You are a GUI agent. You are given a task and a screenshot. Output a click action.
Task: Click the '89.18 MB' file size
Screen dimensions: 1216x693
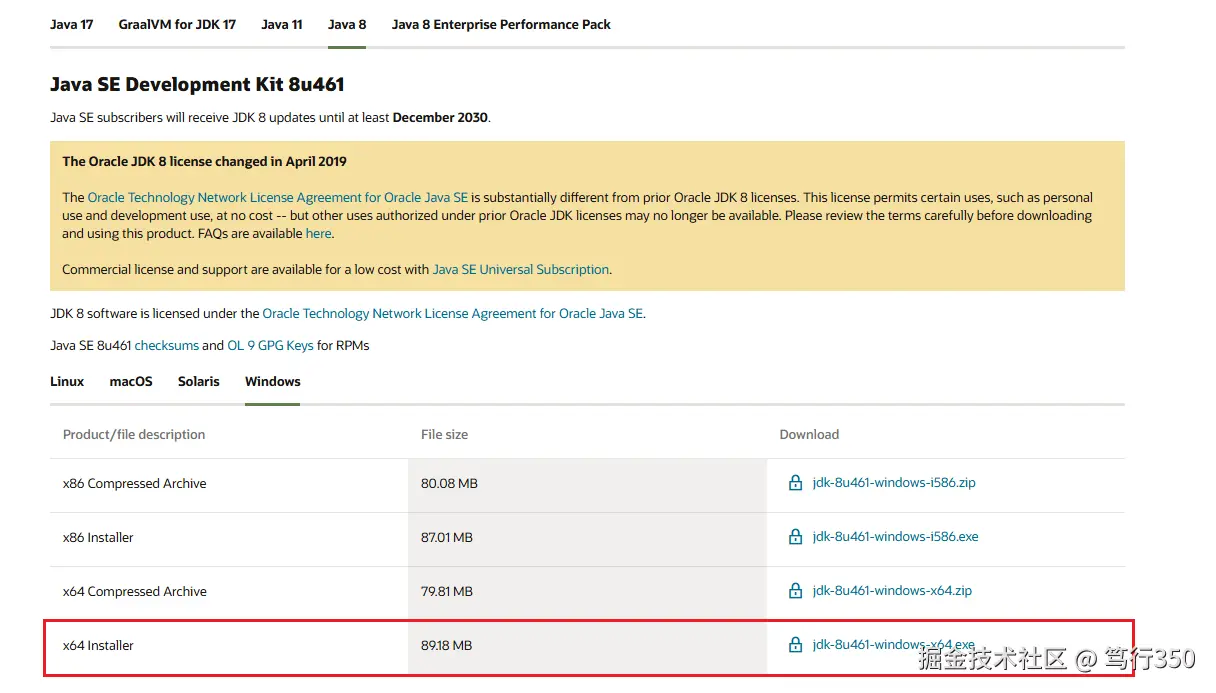tap(447, 646)
